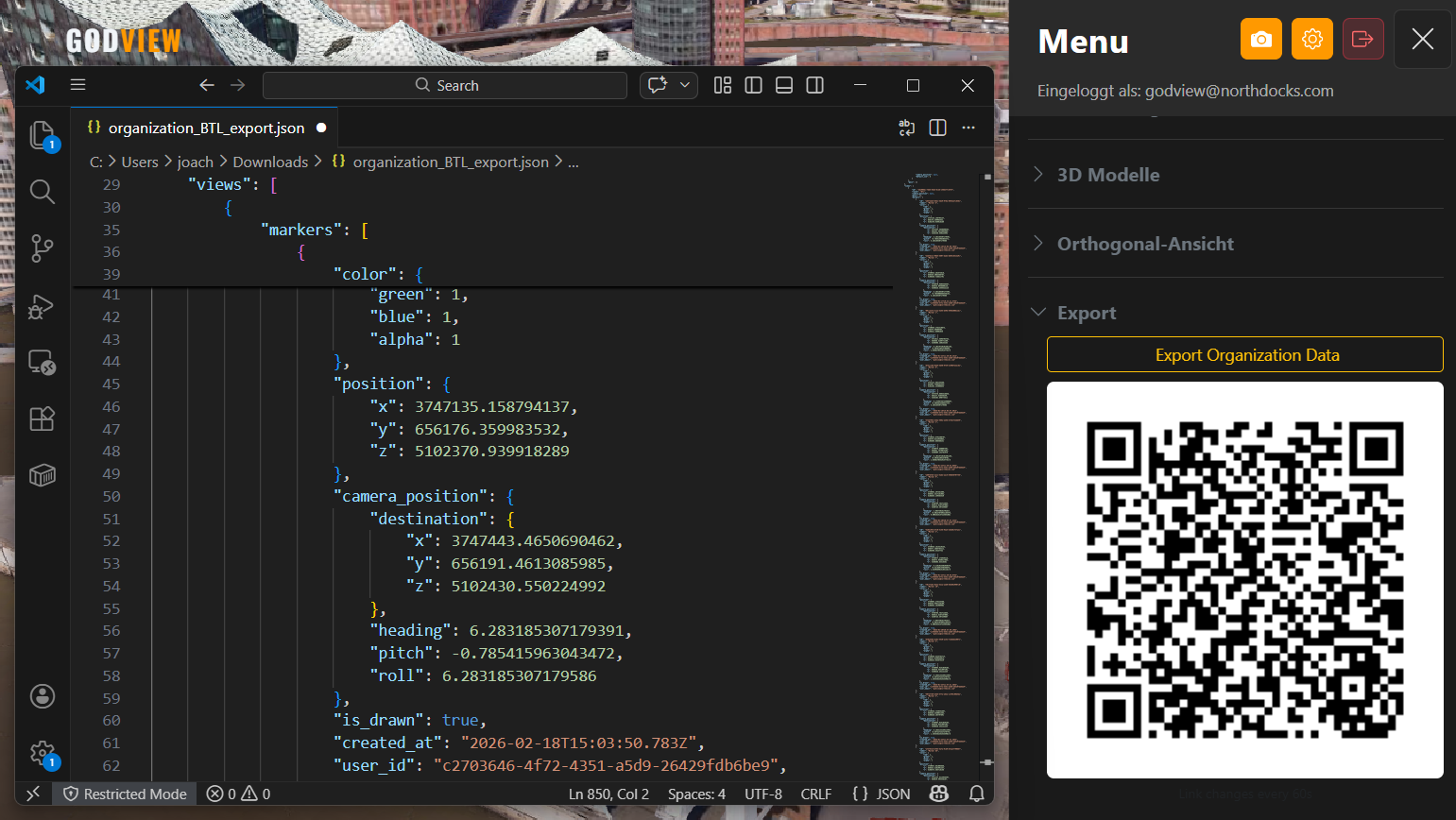Click the Export Organization Data button

pos(1245,354)
